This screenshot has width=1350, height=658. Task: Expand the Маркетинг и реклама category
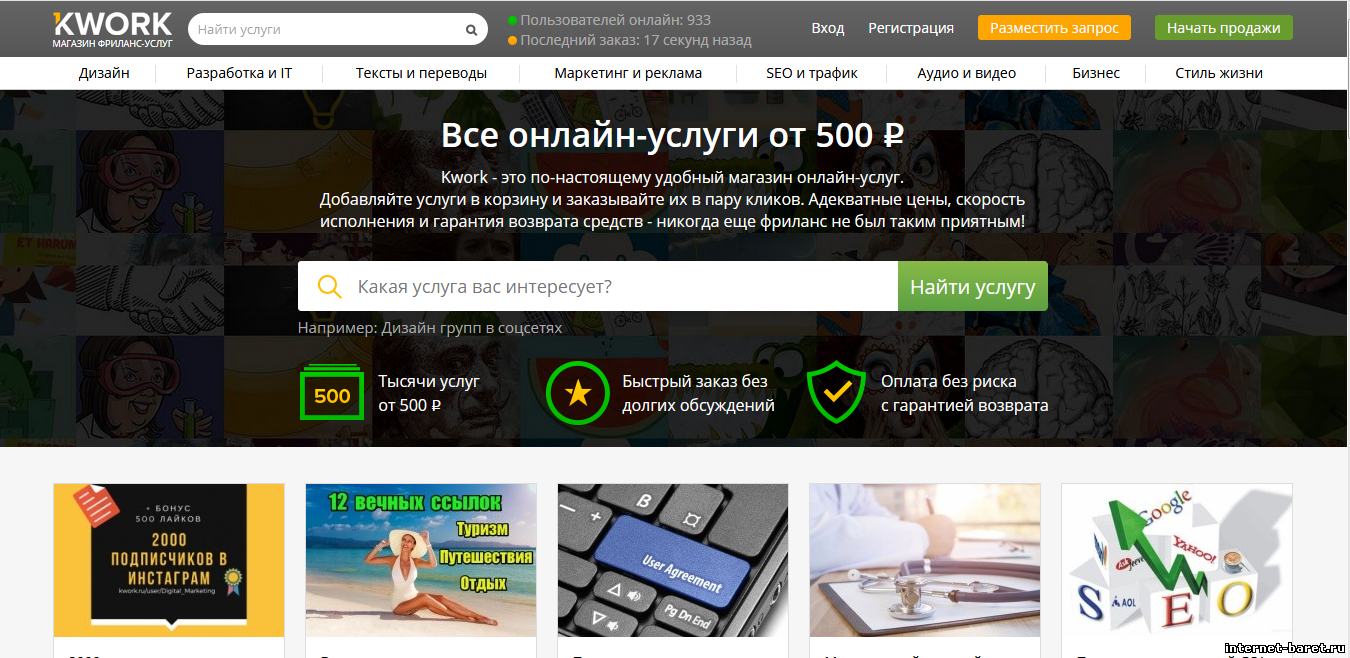click(628, 73)
